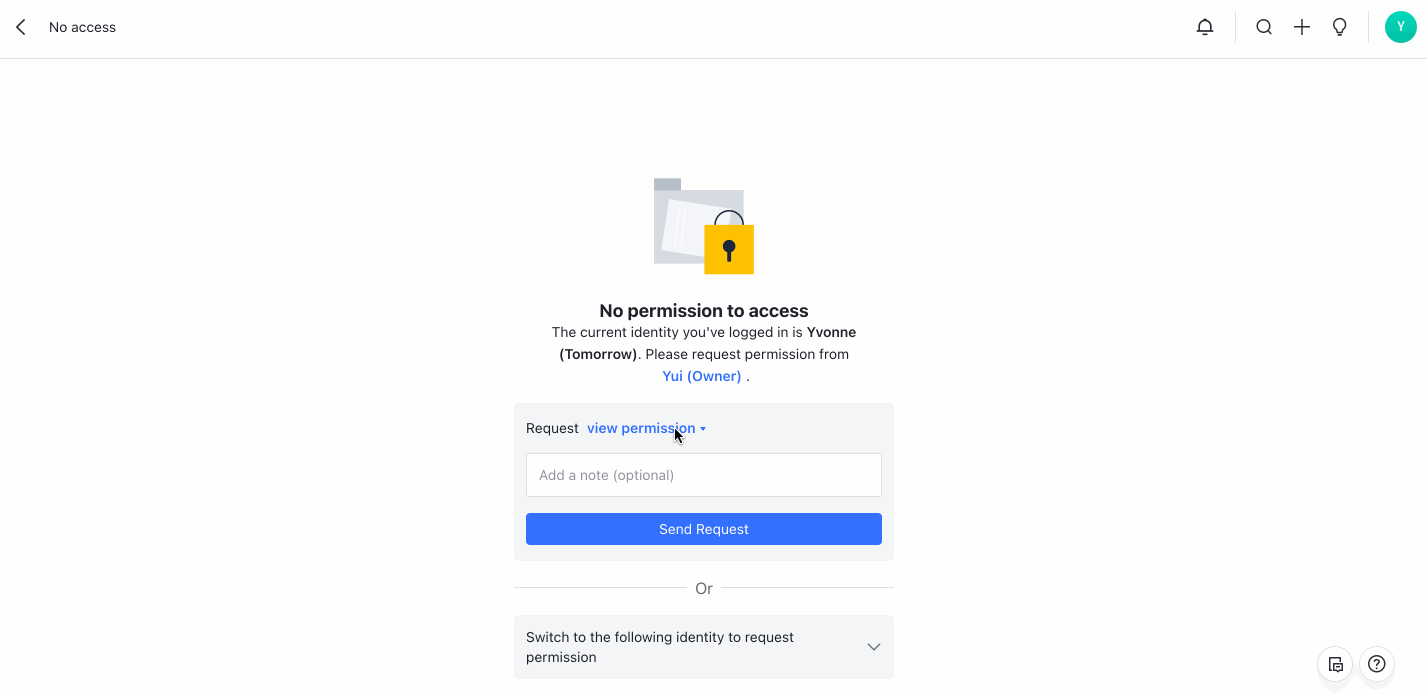Click the feedback icon near bottom right

coord(1335,663)
